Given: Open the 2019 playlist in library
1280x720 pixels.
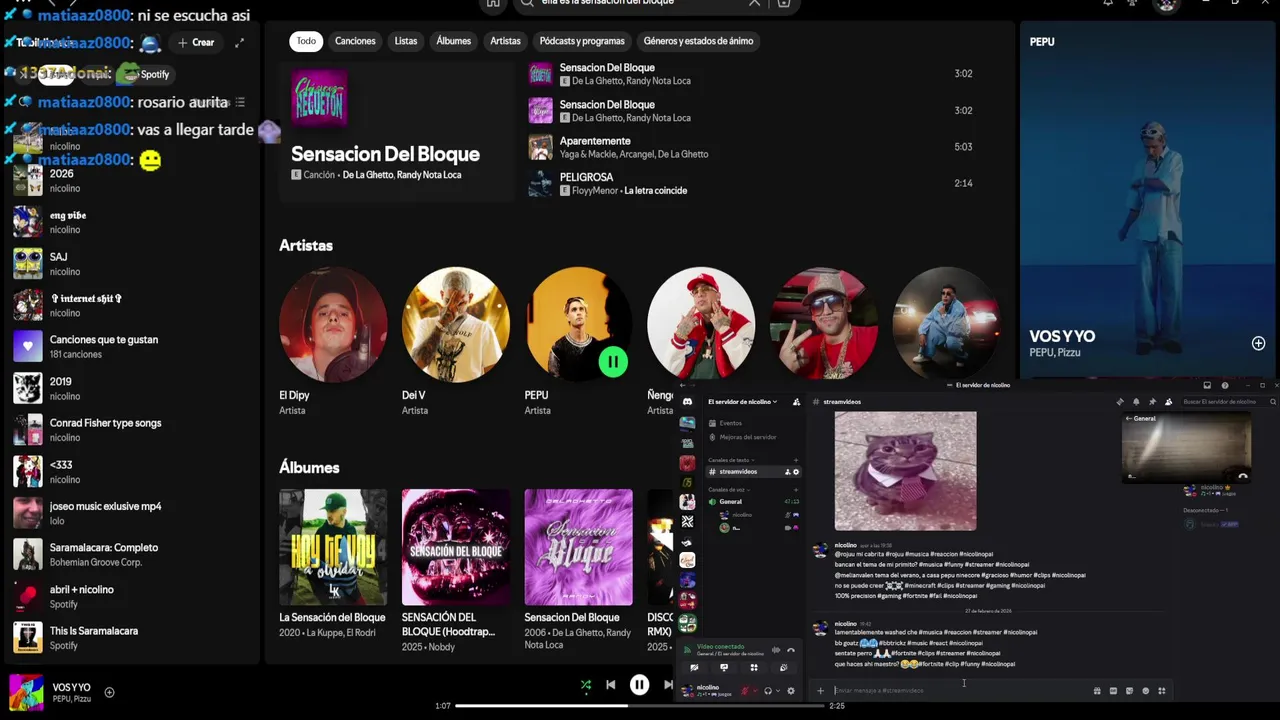Looking at the screenshot, I should click(x=130, y=388).
